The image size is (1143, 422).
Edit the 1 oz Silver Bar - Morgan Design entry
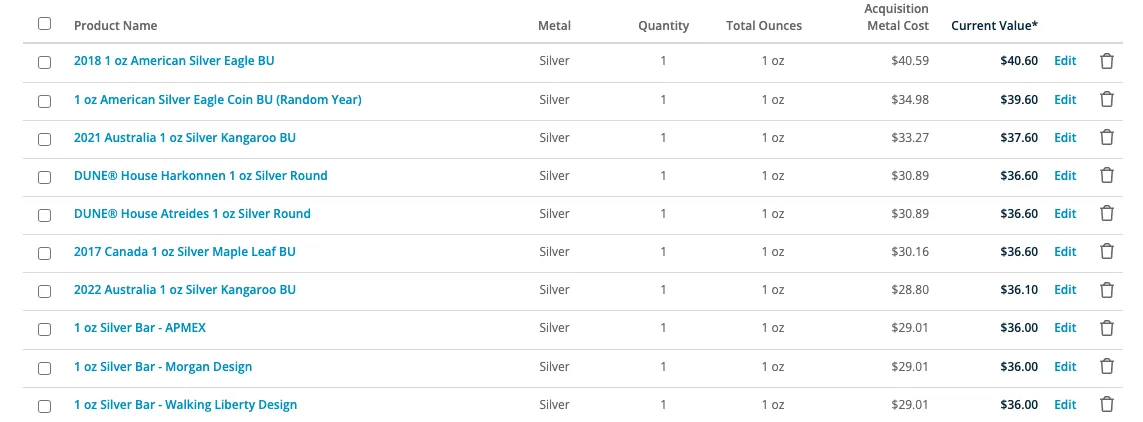(1065, 366)
